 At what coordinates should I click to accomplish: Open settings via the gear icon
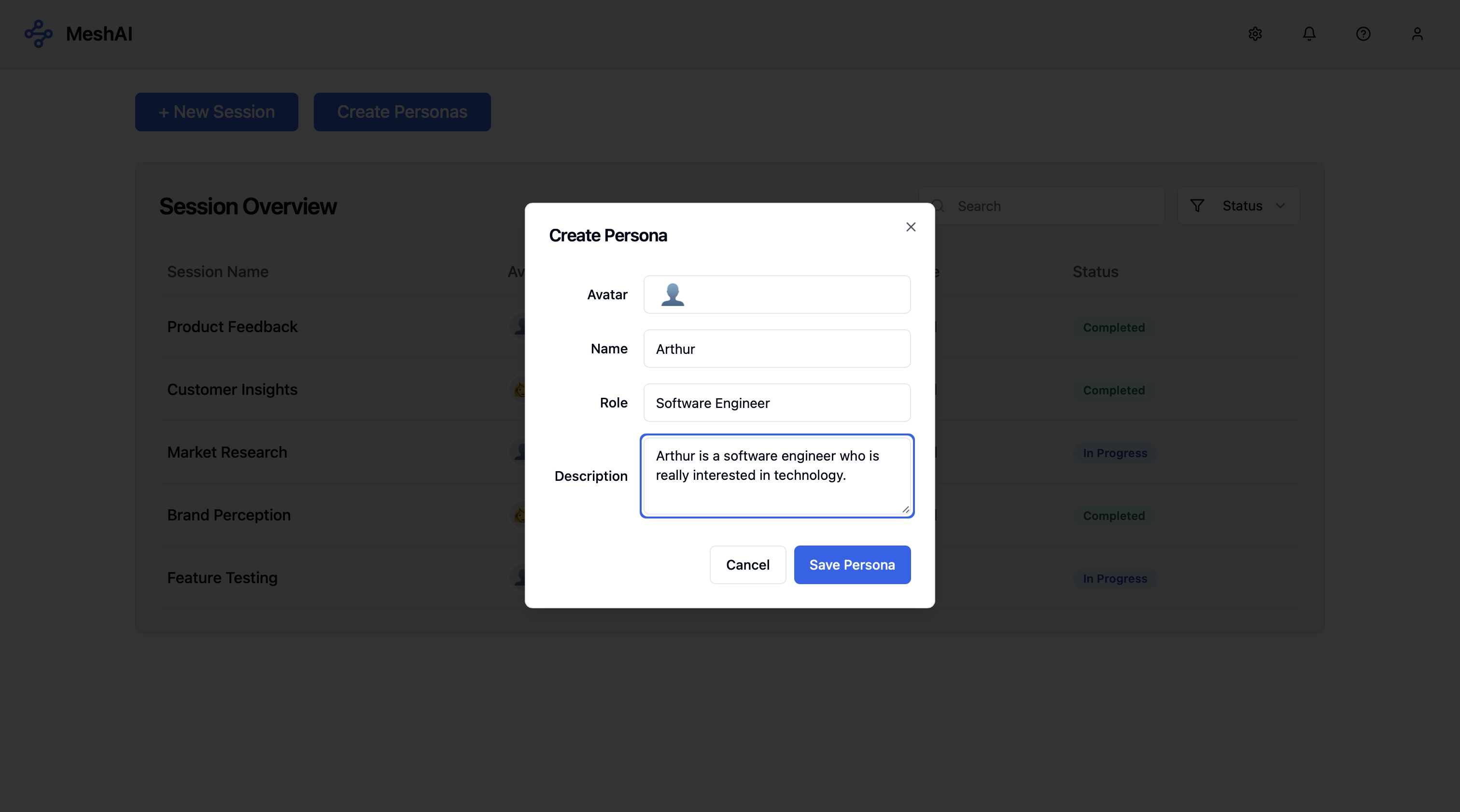click(x=1255, y=34)
